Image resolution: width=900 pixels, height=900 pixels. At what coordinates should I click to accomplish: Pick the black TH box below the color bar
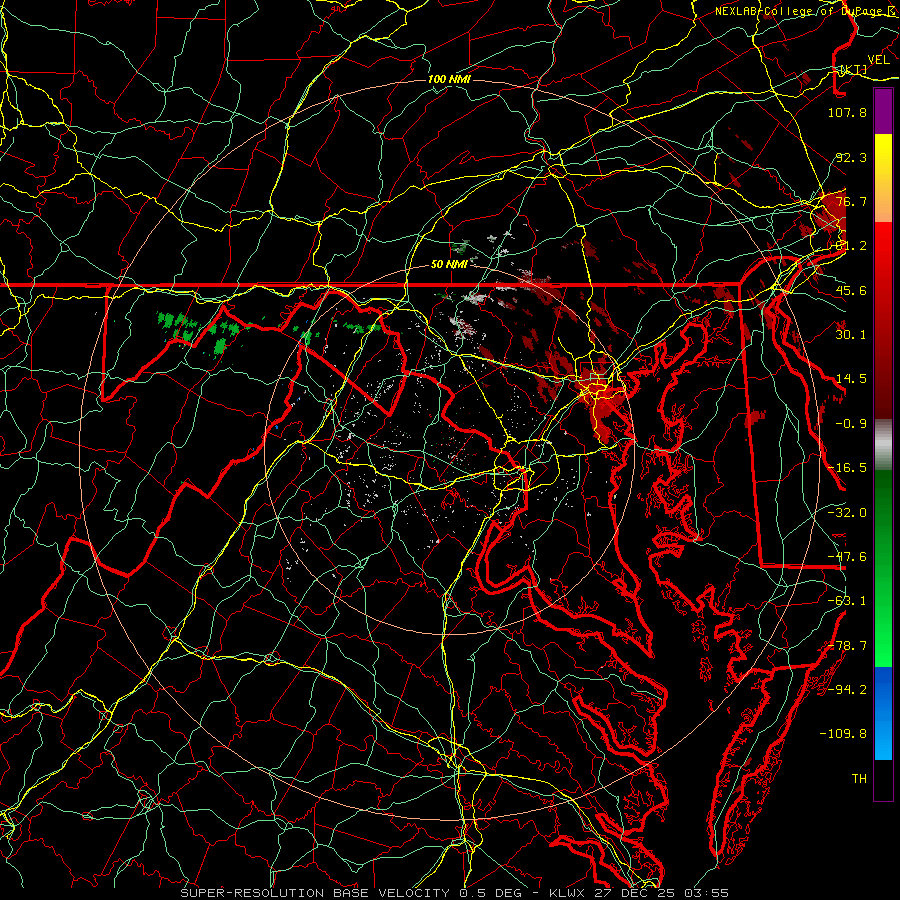883,780
